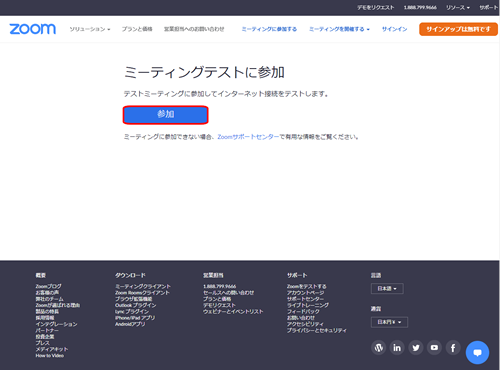The width and height of the screenshot is (500, 370).
Task: Open the Androidアプリ footer link
Action: click(x=130, y=324)
